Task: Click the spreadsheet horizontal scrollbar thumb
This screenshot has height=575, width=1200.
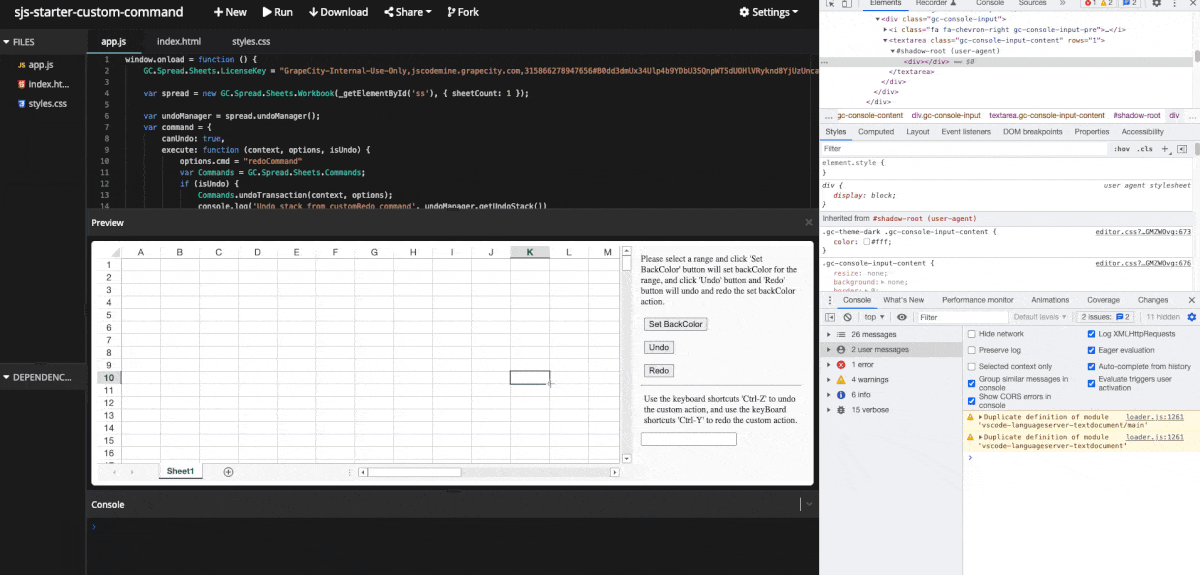Action: tap(414, 472)
